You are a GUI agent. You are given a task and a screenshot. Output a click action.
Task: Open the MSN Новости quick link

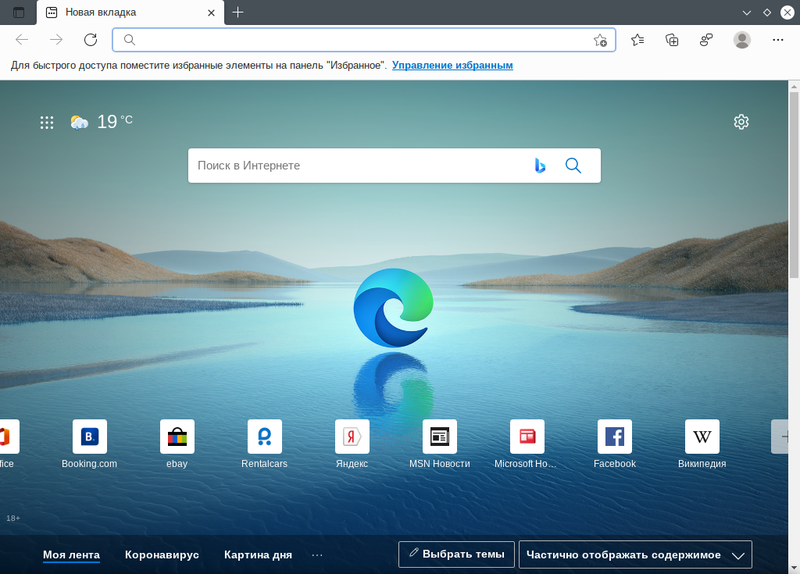pos(440,444)
